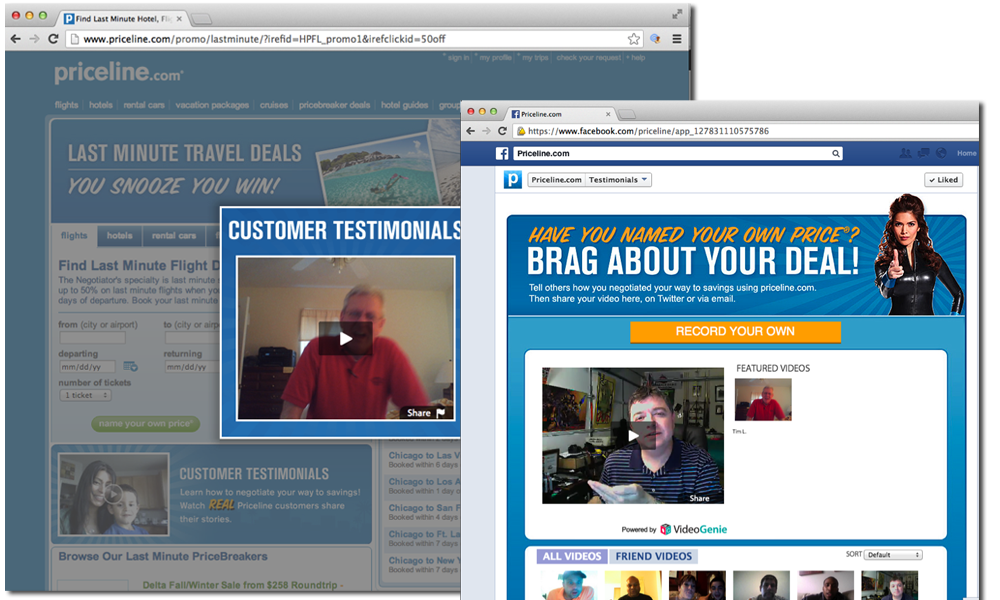Image resolution: width=1000 pixels, height=600 pixels.
Task: Click the Facebook logo icon
Action: (503, 154)
